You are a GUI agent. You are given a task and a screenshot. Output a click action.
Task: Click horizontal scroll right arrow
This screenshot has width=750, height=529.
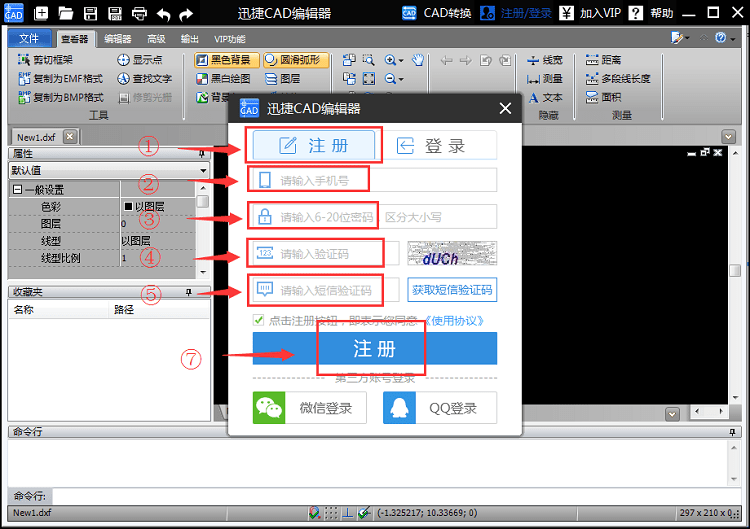click(721, 411)
